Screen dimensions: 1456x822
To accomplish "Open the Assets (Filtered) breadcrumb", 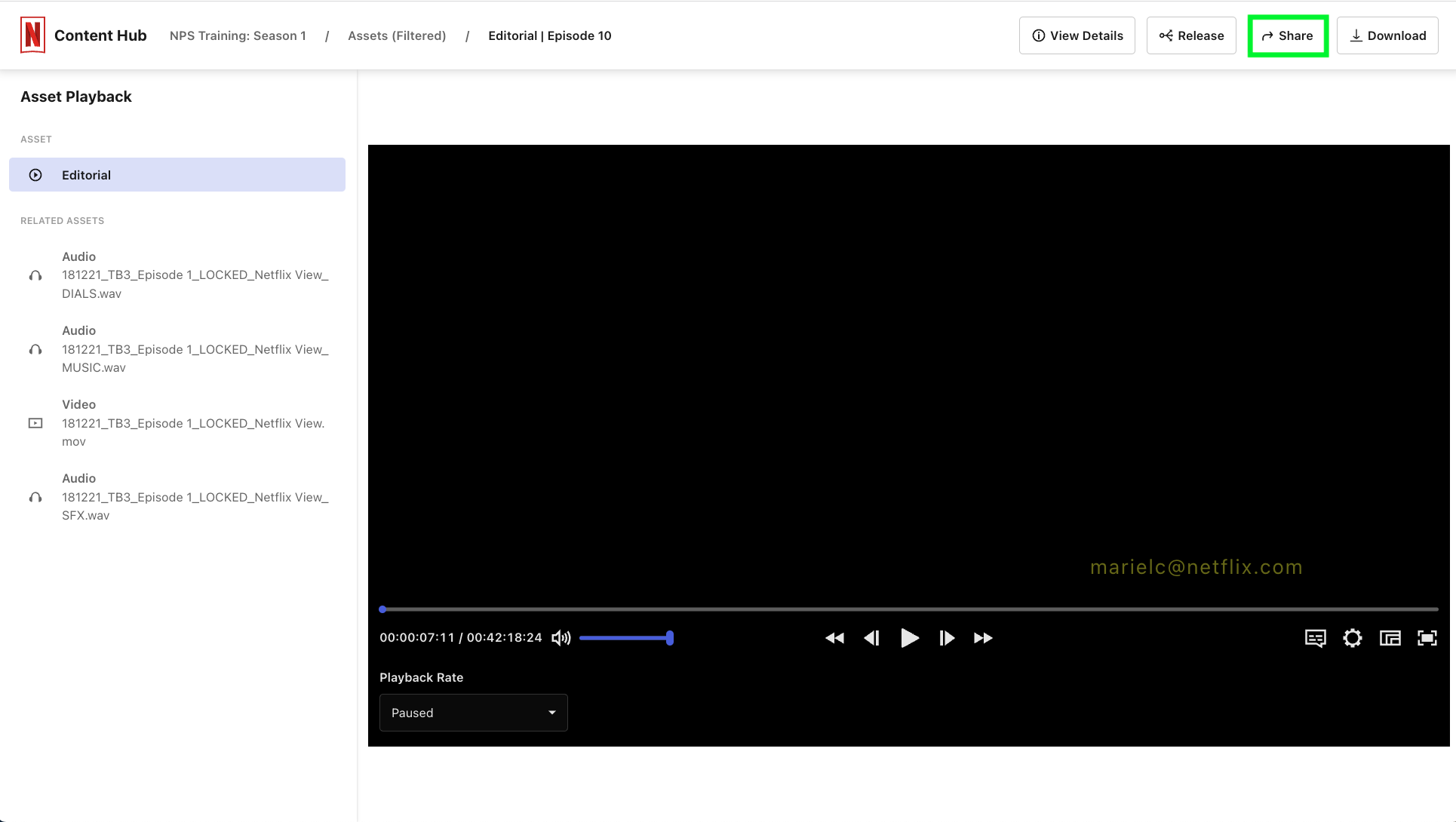I will pyautogui.click(x=397, y=35).
